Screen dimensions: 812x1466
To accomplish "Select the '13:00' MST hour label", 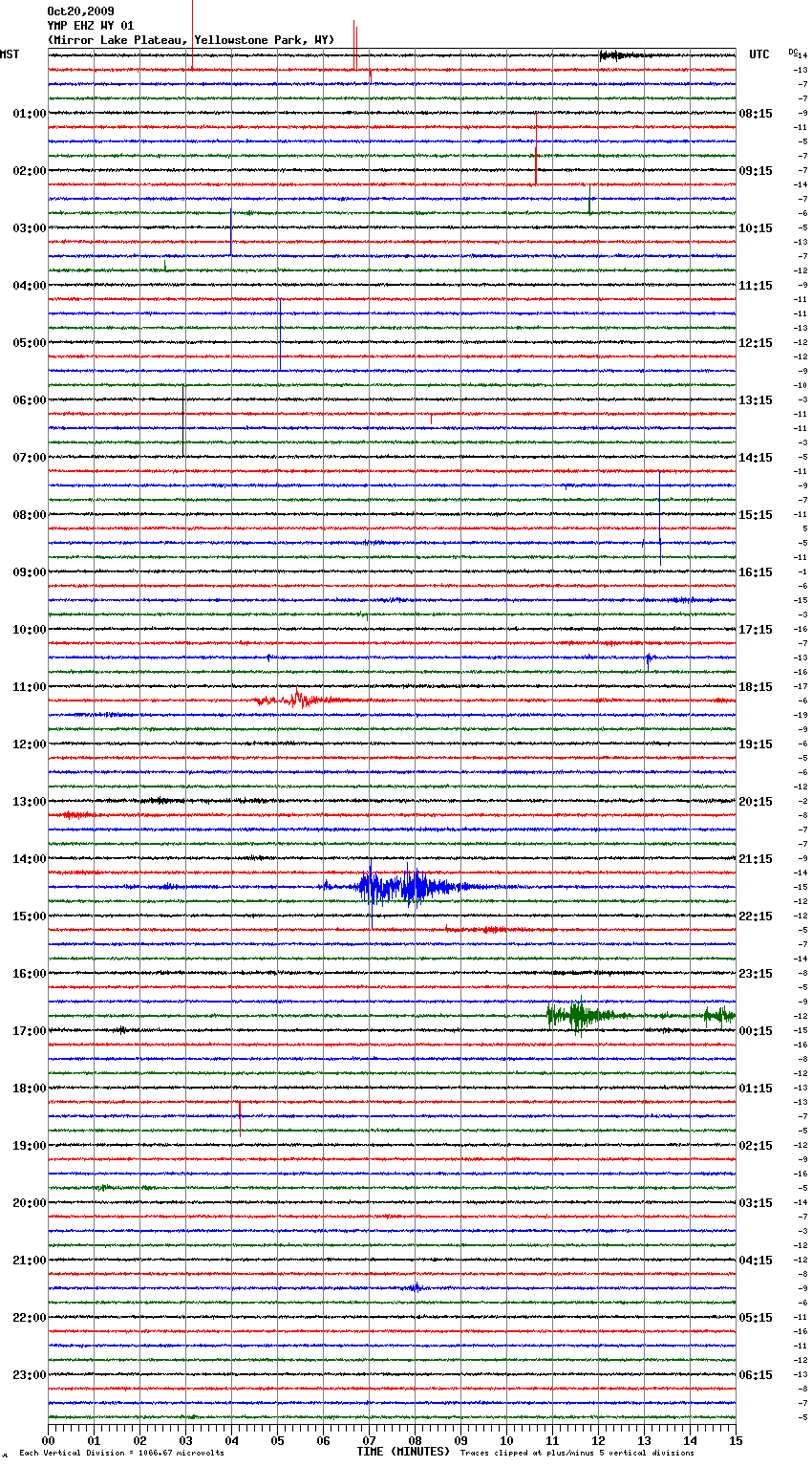I will click(x=30, y=802).
